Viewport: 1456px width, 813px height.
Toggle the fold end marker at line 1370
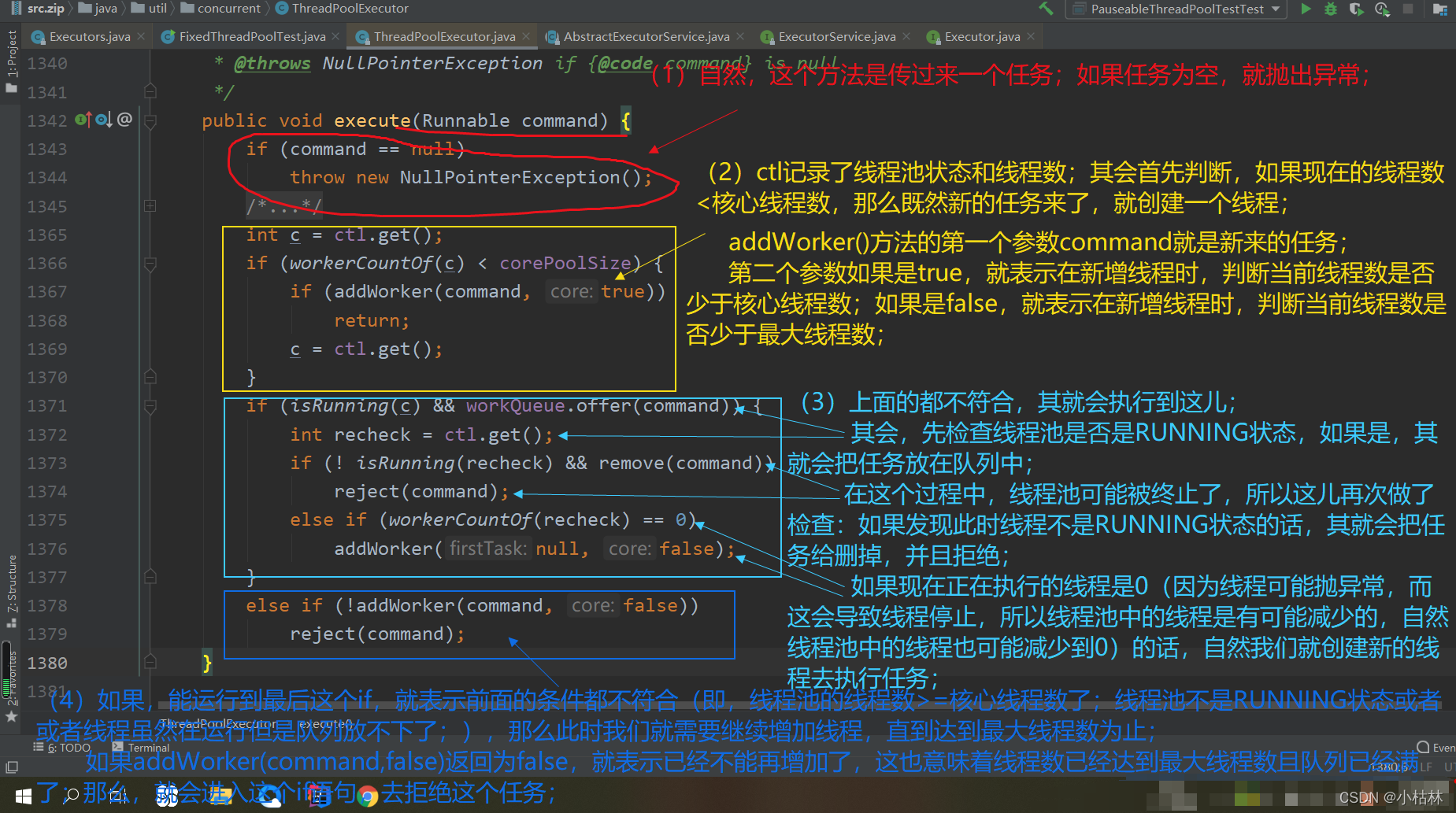click(x=150, y=378)
